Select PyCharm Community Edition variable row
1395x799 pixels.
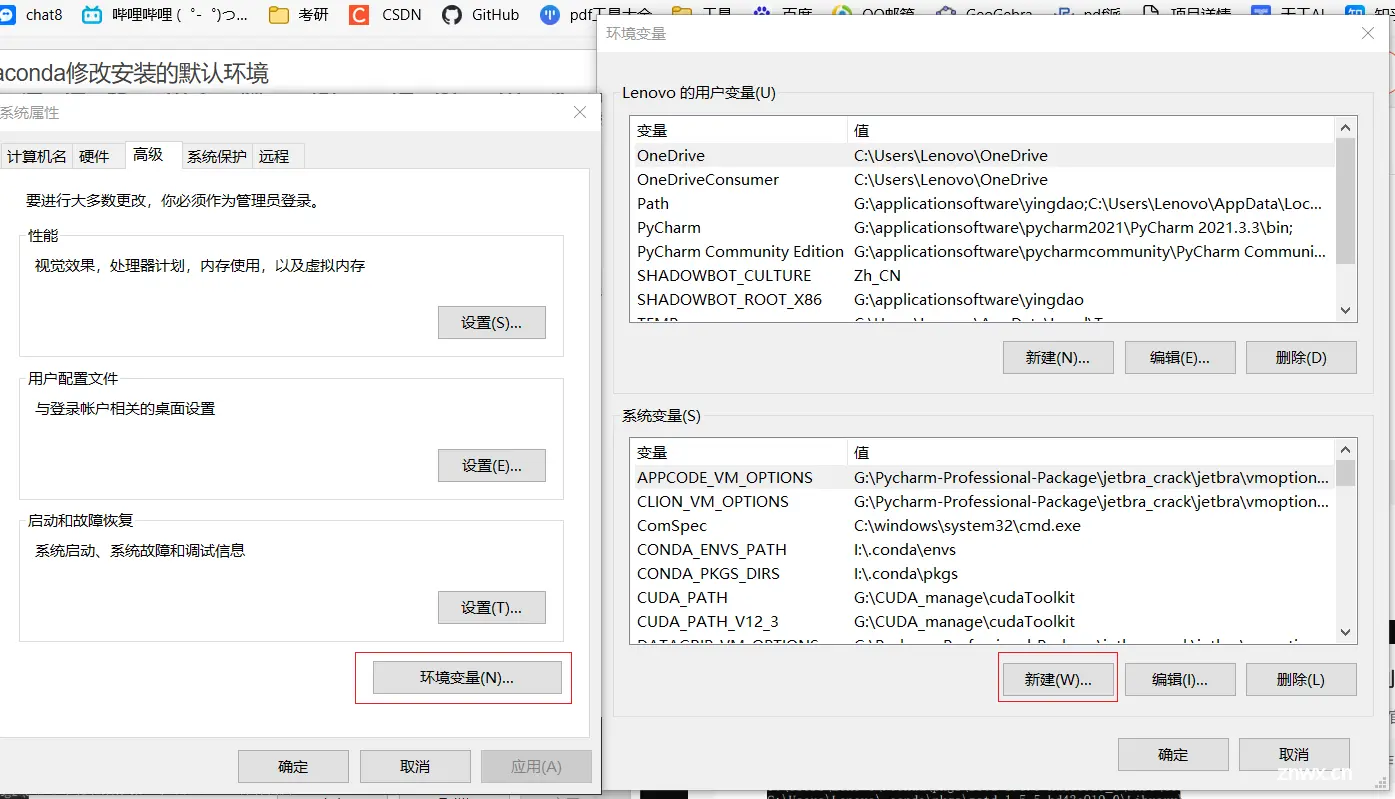983,251
